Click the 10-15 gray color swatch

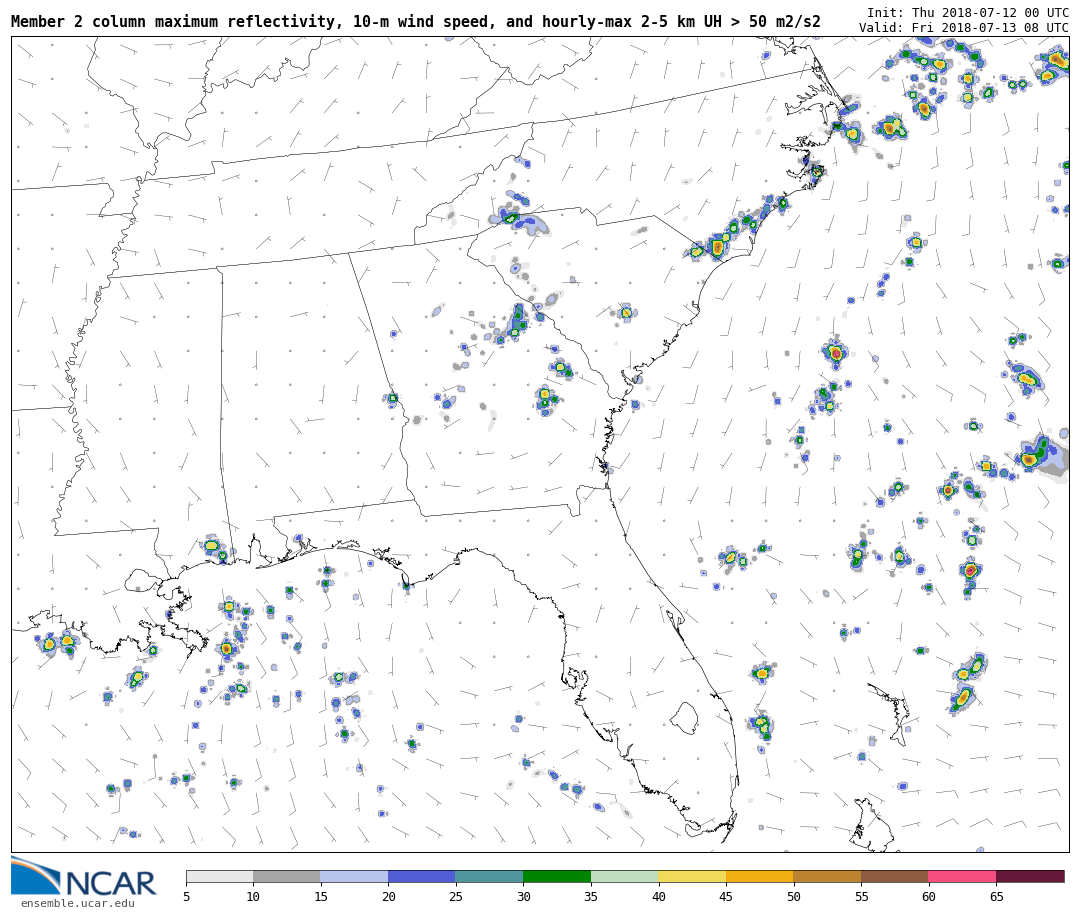coord(287,876)
